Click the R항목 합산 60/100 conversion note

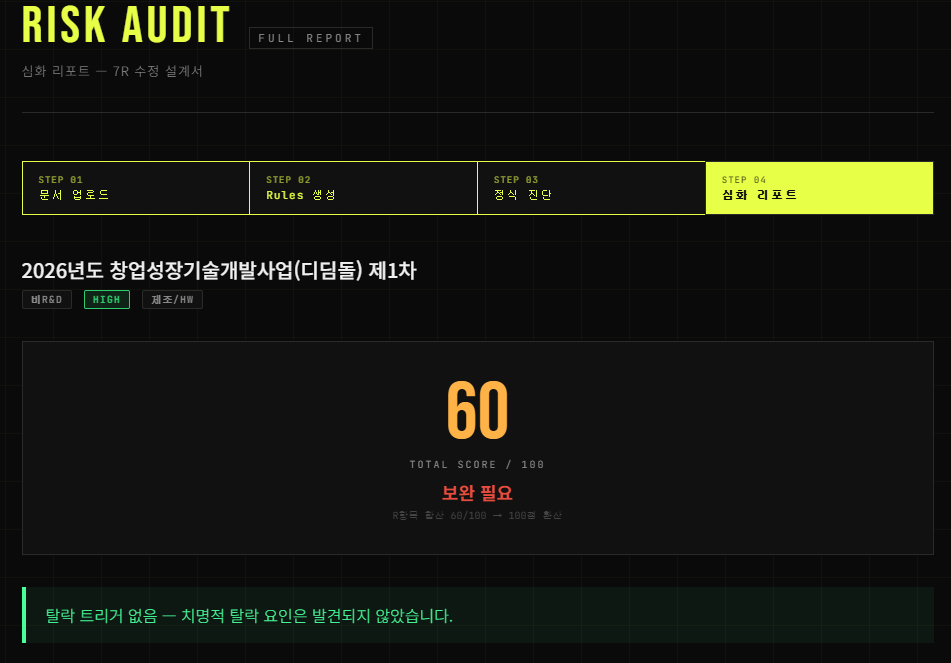[477, 516]
